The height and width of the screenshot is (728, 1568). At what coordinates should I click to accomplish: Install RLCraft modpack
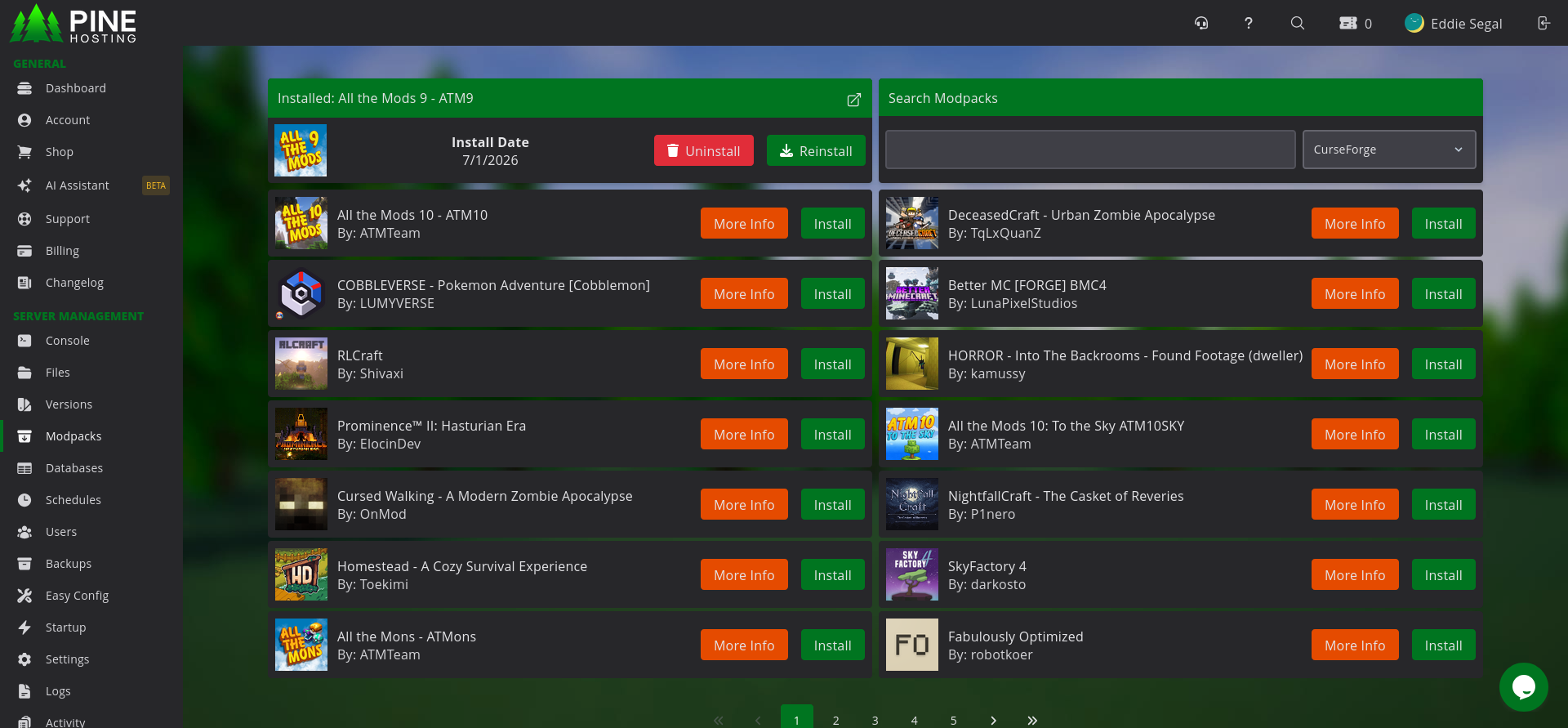click(x=832, y=364)
